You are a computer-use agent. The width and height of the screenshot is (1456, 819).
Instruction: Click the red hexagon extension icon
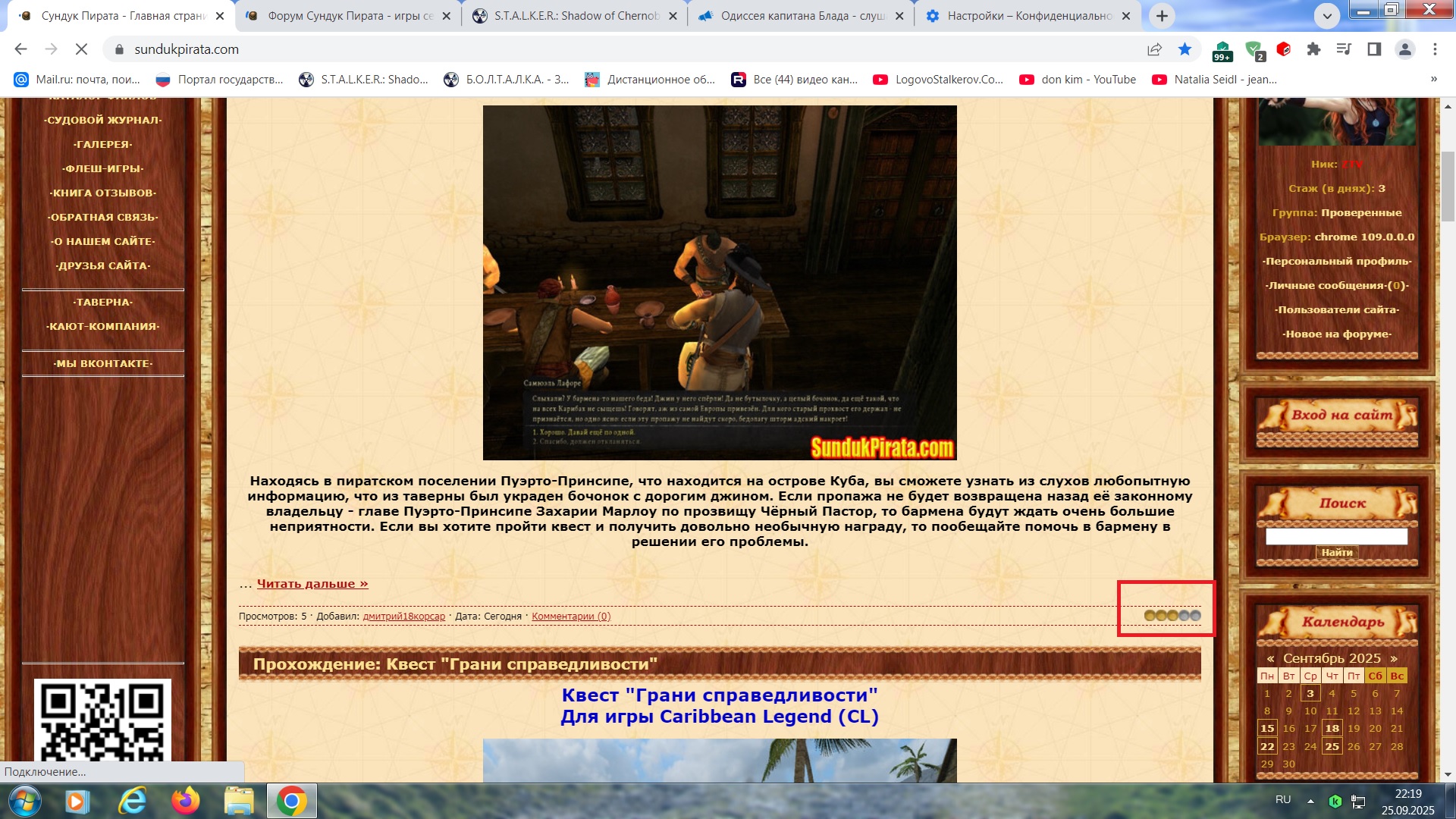point(1283,49)
